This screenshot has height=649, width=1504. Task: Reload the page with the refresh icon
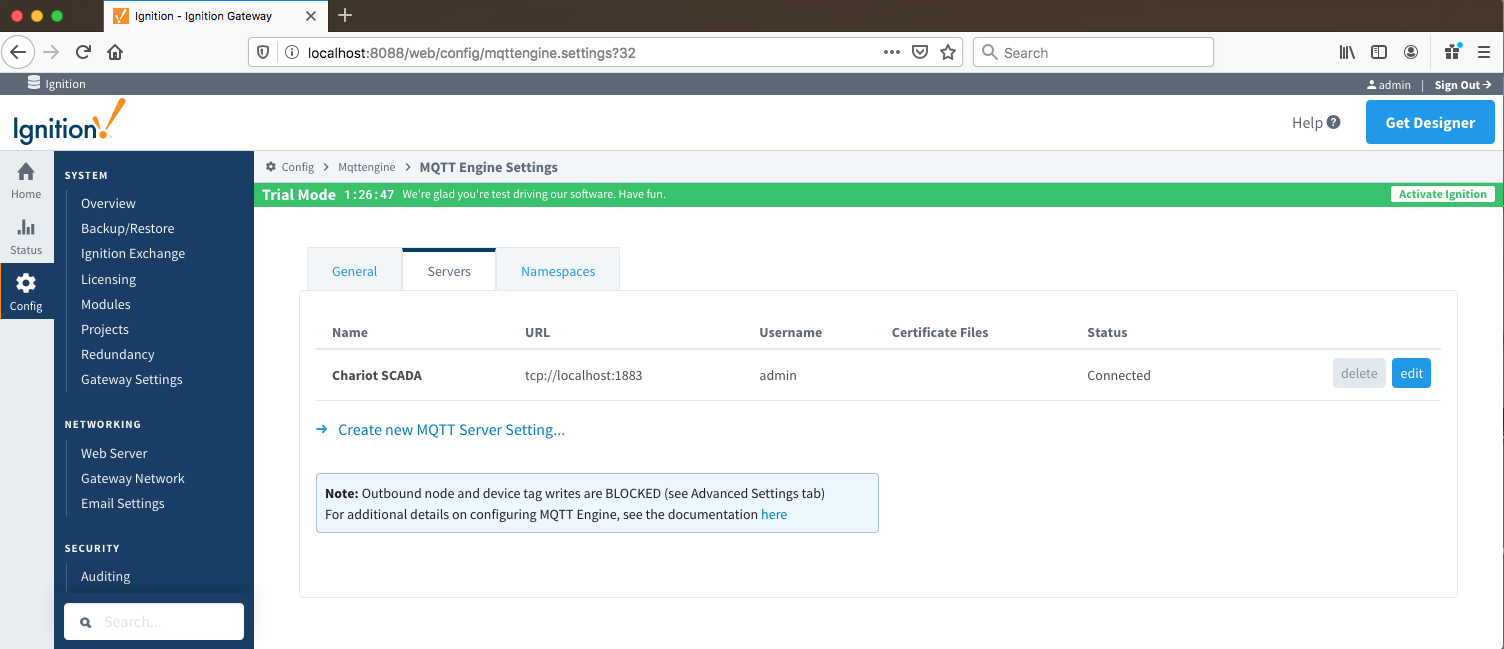(x=83, y=52)
